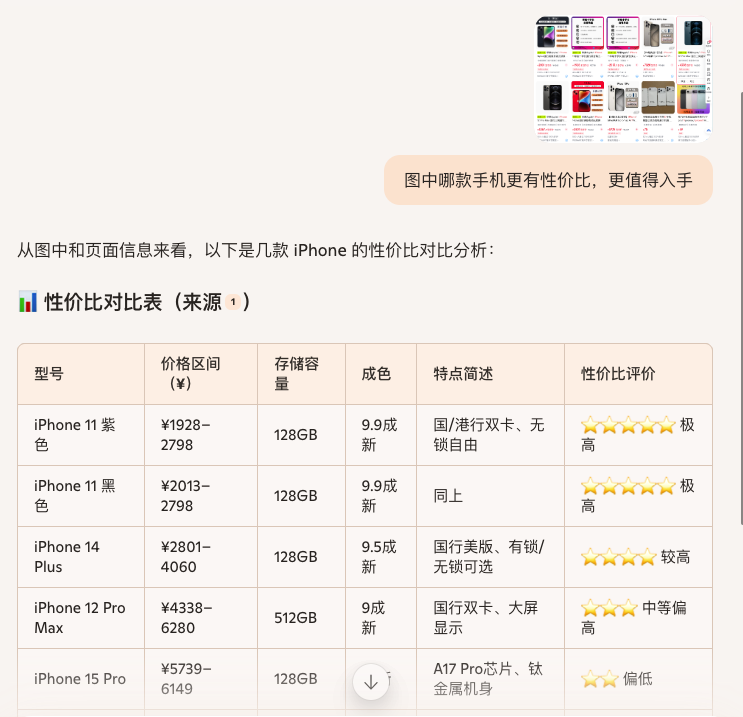Viewport: 743px width, 717px height.
Task: Click the price ¥5739–6149 cell
Action: (201, 679)
